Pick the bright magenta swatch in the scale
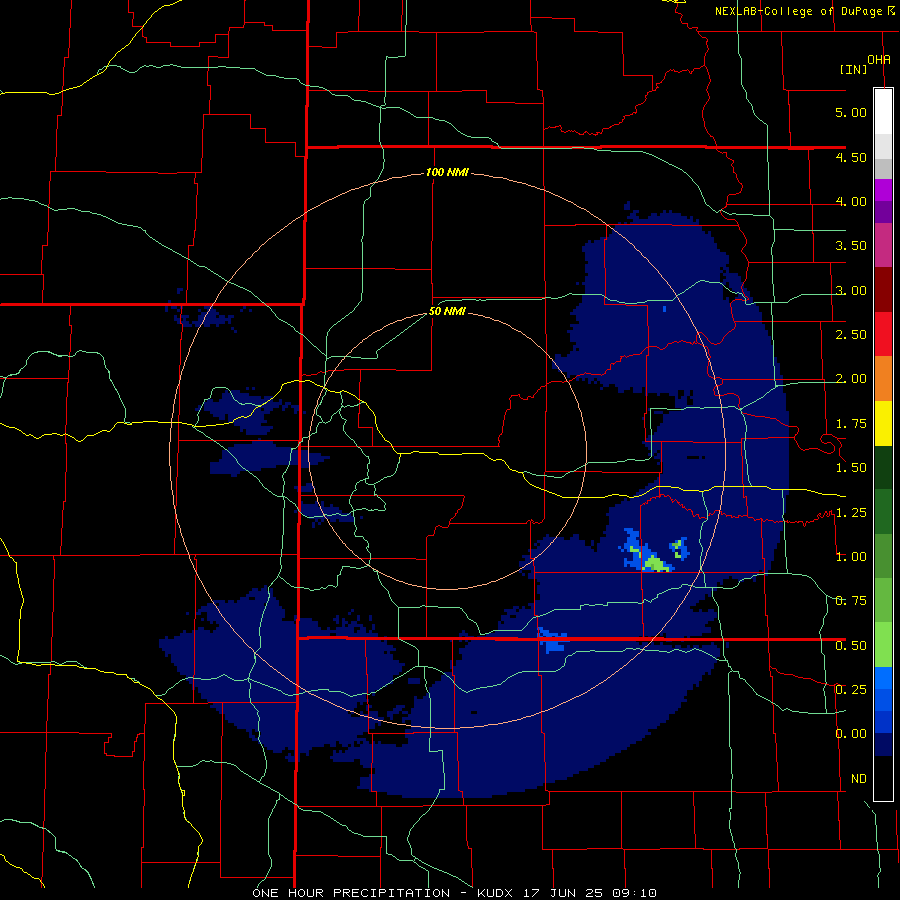Image resolution: width=900 pixels, height=900 pixels. click(x=883, y=190)
